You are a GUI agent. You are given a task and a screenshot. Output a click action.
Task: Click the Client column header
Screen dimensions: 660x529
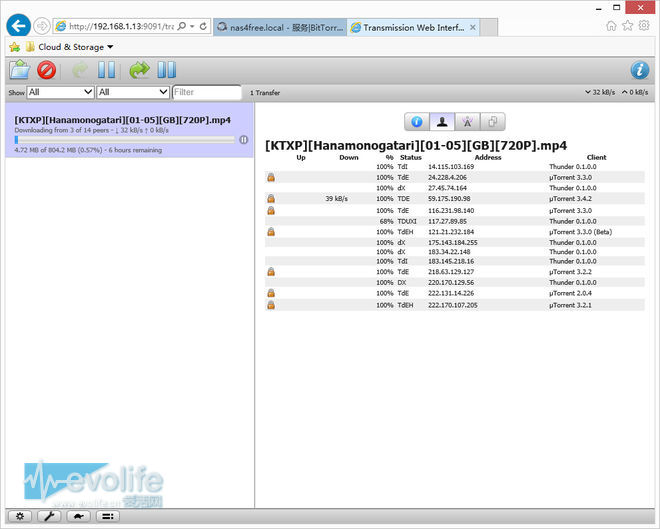[596, 157]
